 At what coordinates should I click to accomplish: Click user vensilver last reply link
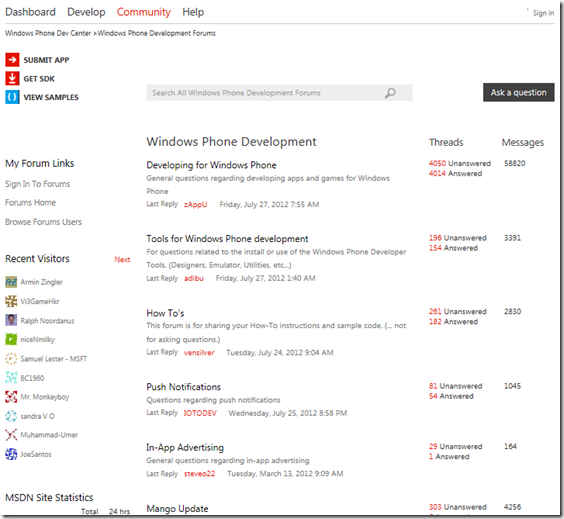199,352
